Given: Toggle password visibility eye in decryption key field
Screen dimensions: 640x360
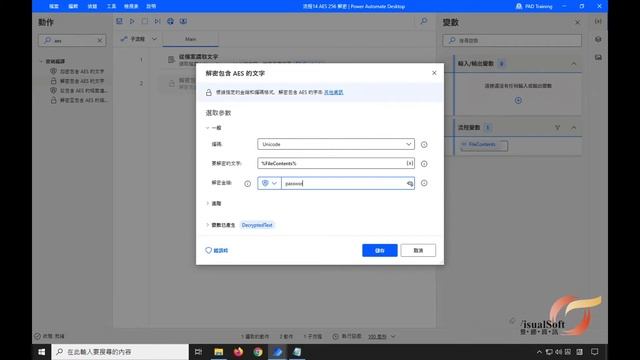Looking at the screenshot, I should coord(410,184).
